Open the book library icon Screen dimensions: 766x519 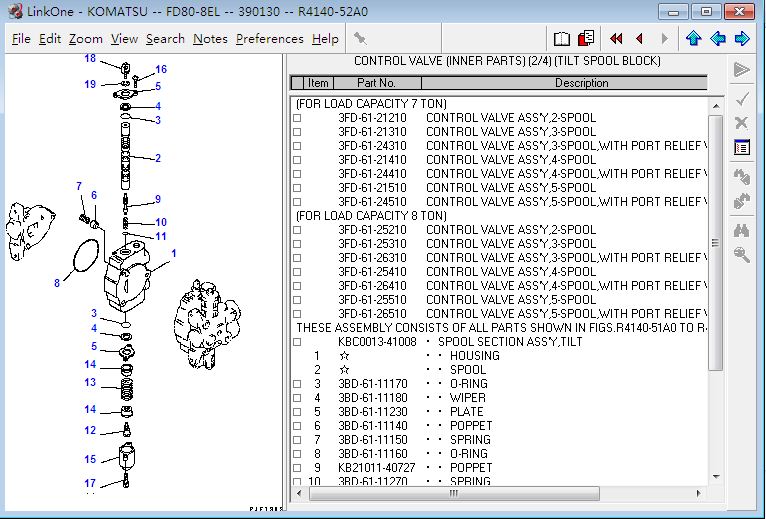pyautogui.click(x=562, y=39)
